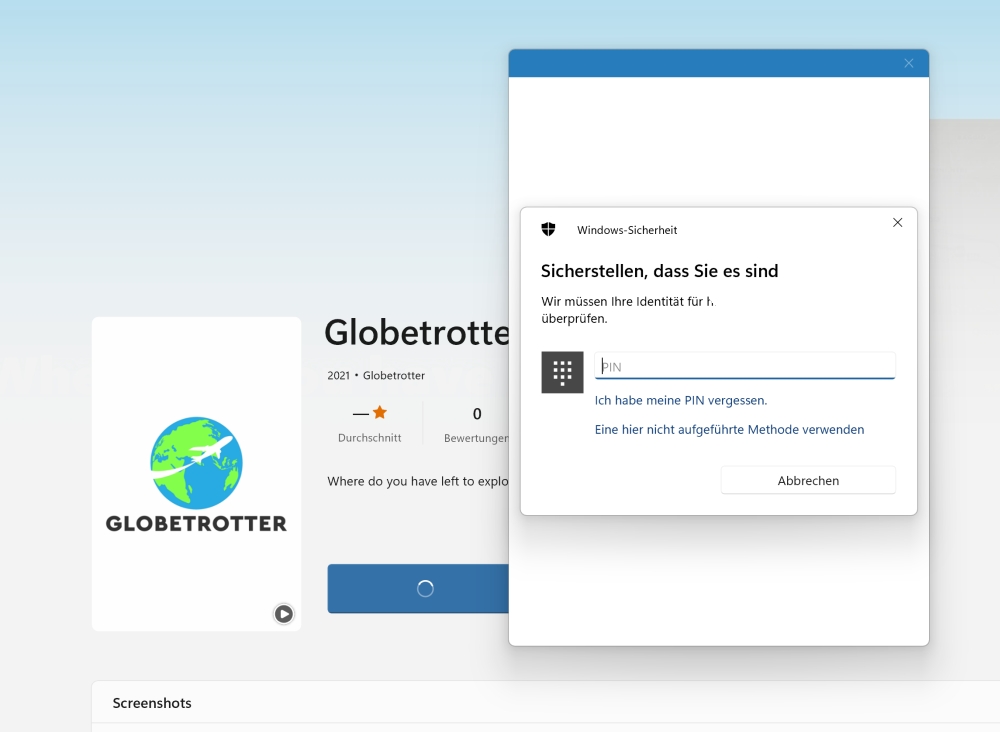Click the Globetrotter app title
The height and width of the screenshot is (732, 1000).
click(x=416, y=332)
